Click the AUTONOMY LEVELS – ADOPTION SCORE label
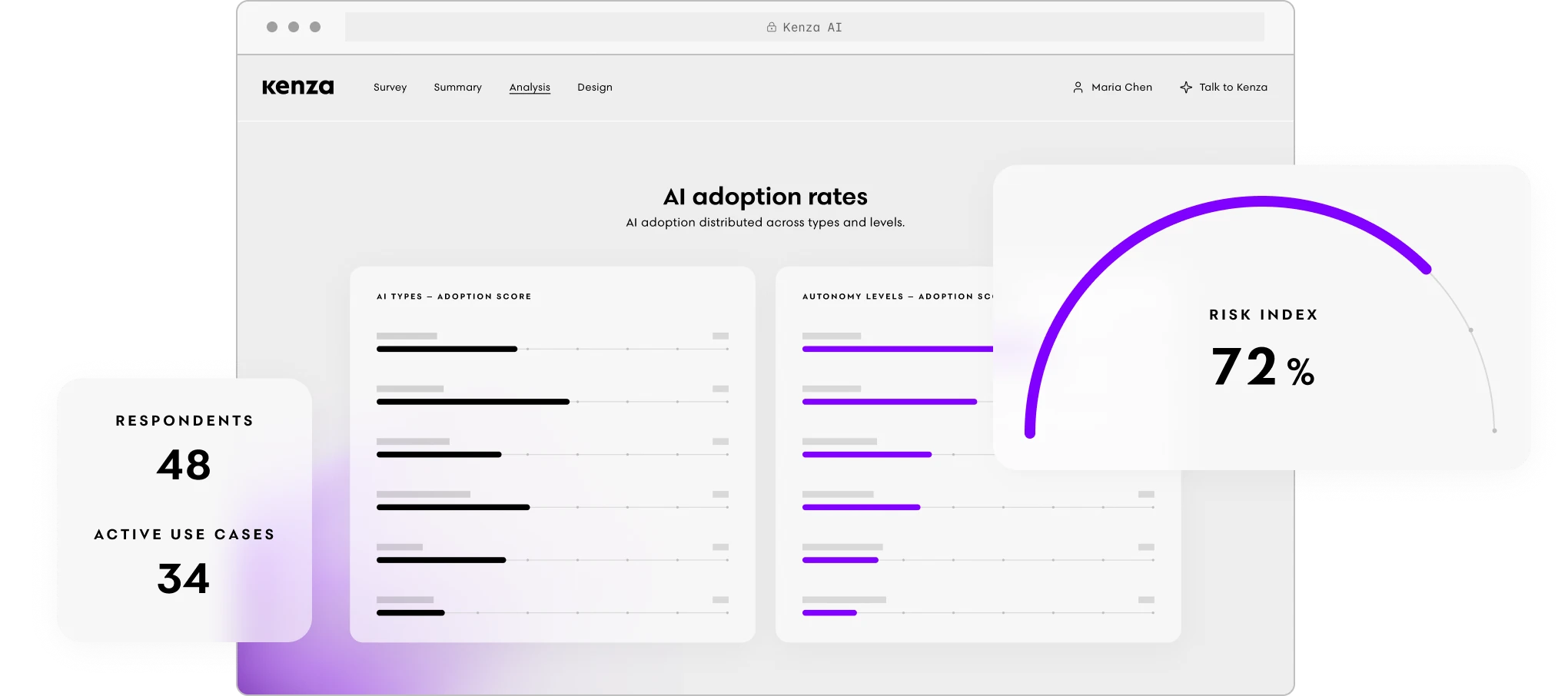This screenshot has width=1568, height=696. (x=897, y=297)
